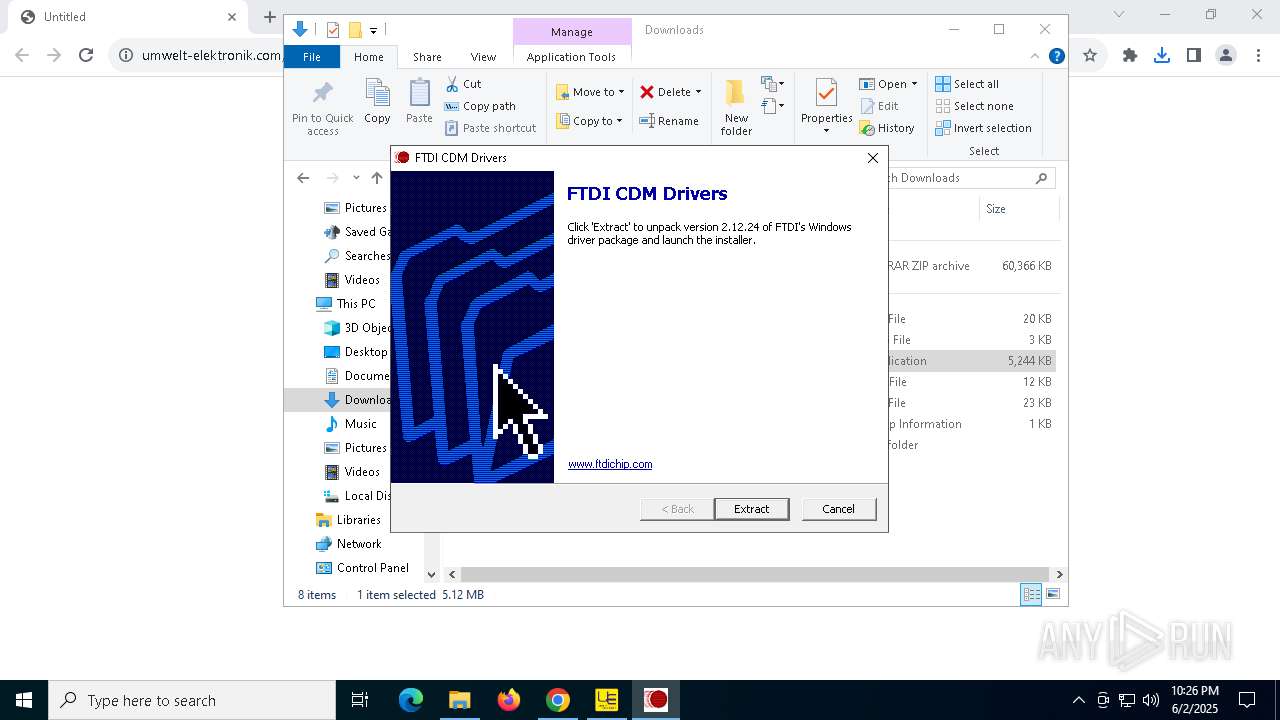Customize Quick Access Toolbar dropdown
The height and width of the screenshot is (720, 1280).
point(373,30)
